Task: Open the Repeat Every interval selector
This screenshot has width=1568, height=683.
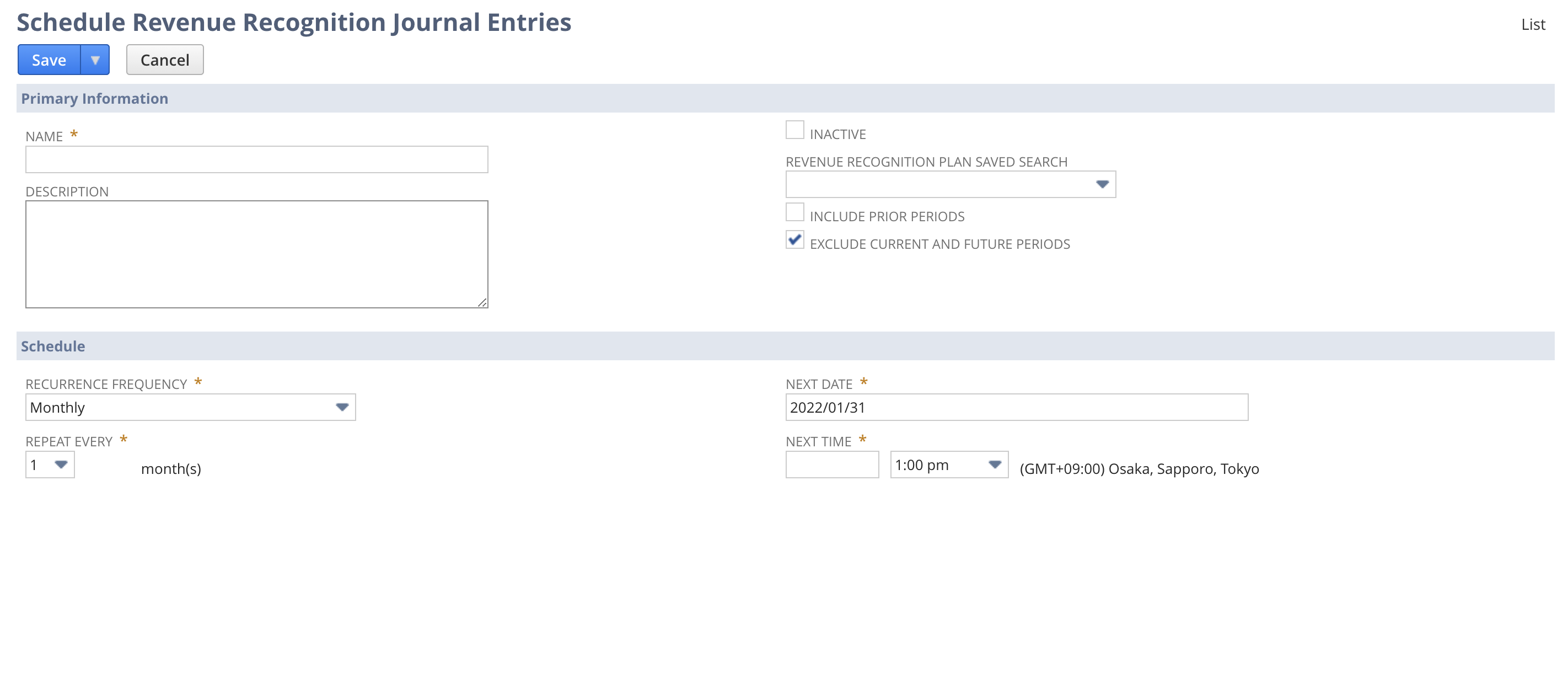Action: [49, 465]
